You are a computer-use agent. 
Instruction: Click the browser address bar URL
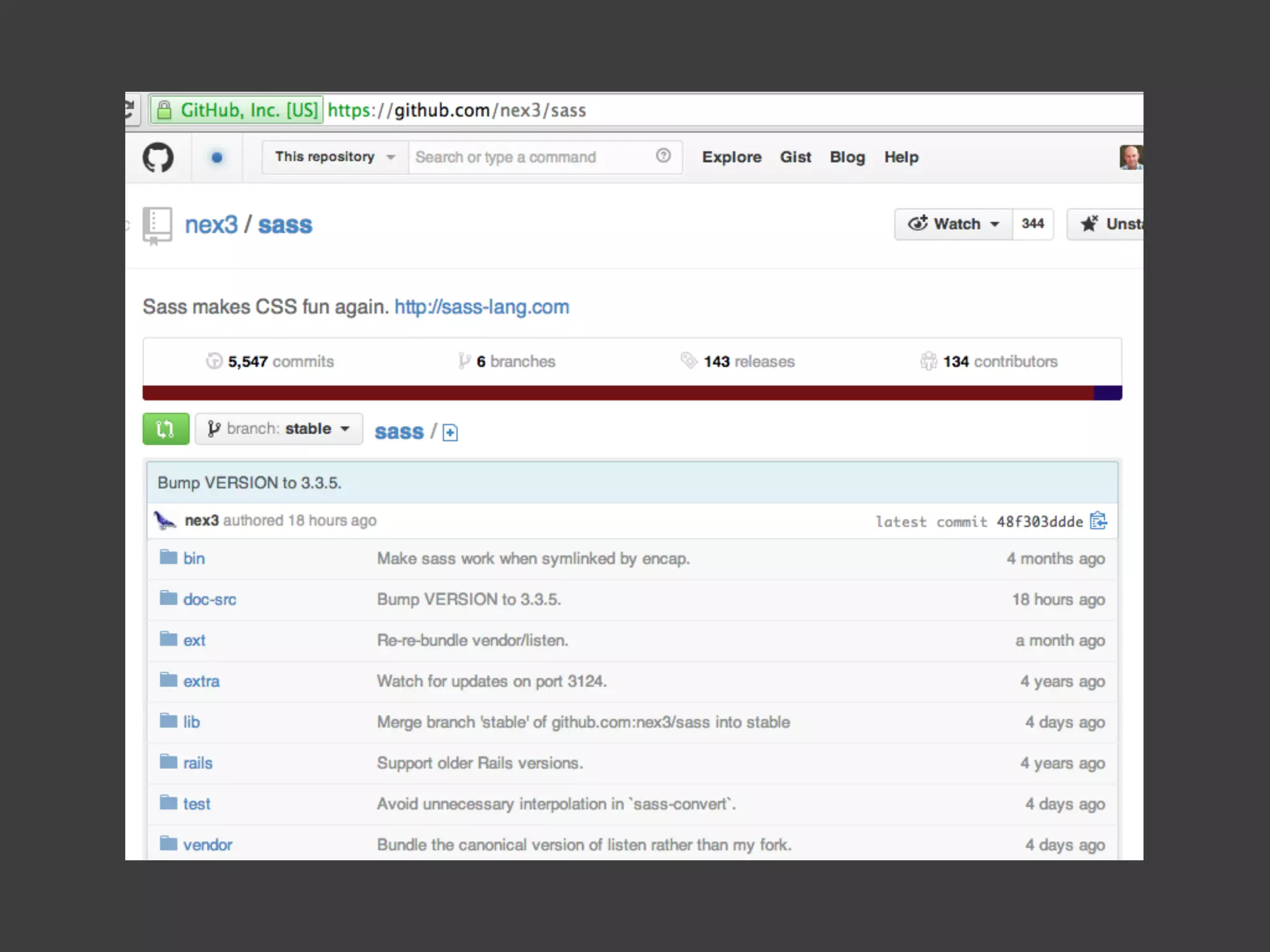pyautogui.click(x=457, y=110)
